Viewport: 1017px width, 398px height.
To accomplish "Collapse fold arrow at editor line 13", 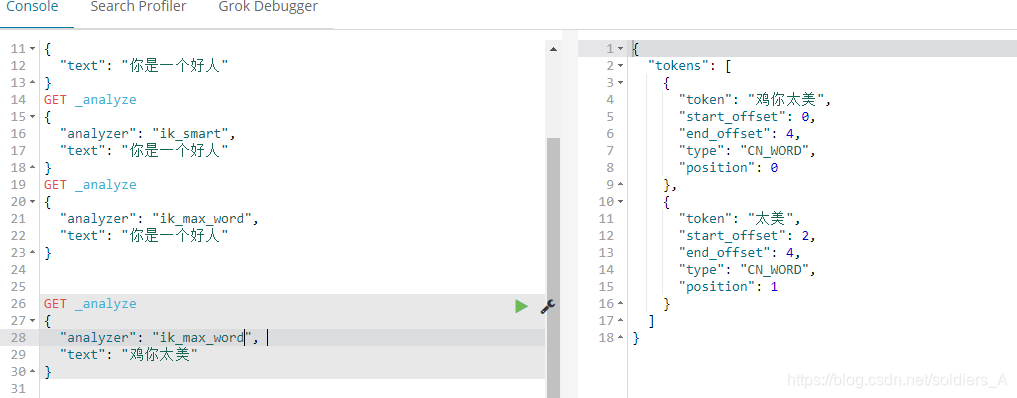I will [33, 83].
